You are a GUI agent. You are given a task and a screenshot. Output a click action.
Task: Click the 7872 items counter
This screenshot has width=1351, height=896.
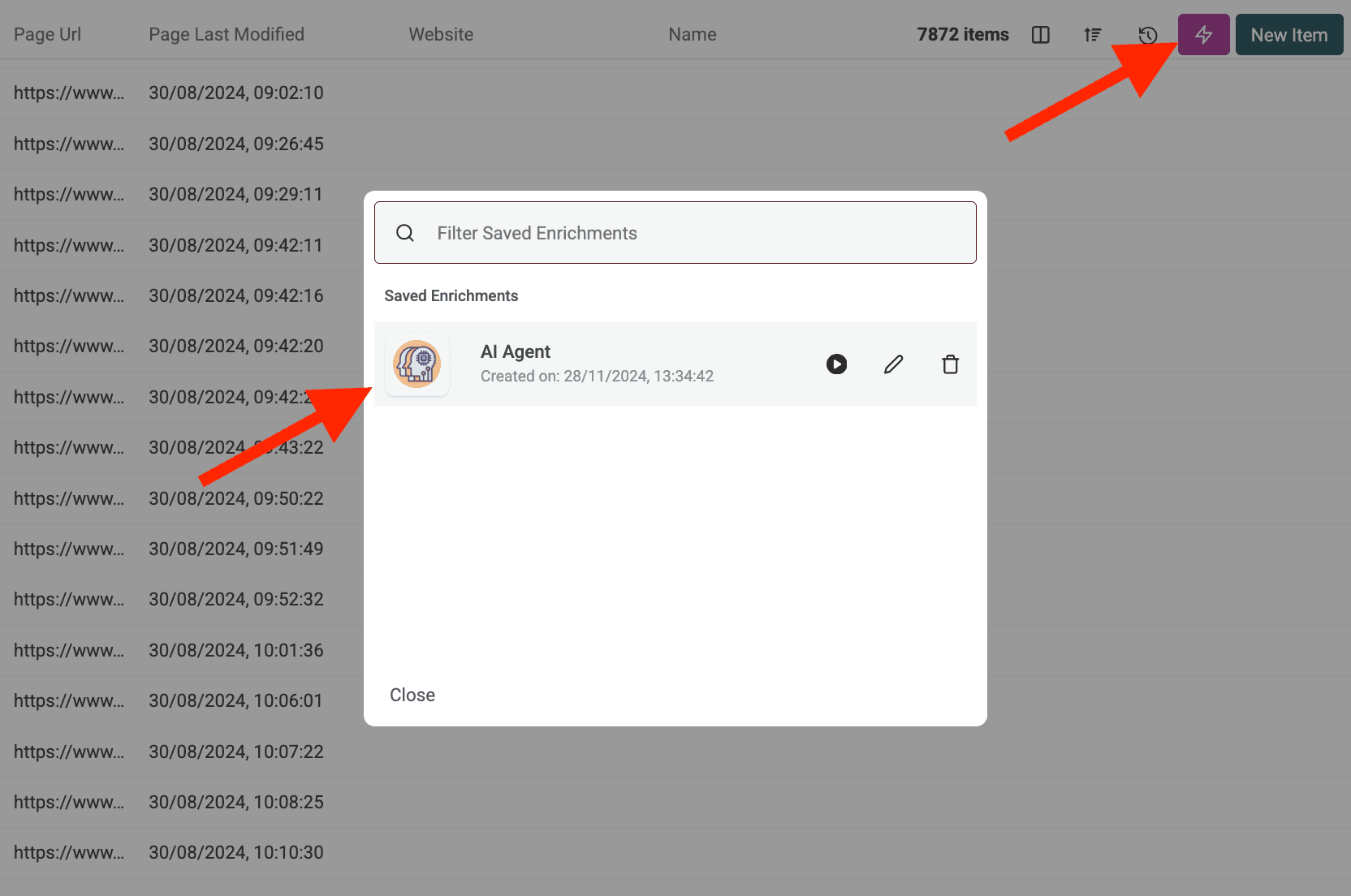tap(962, 34)
